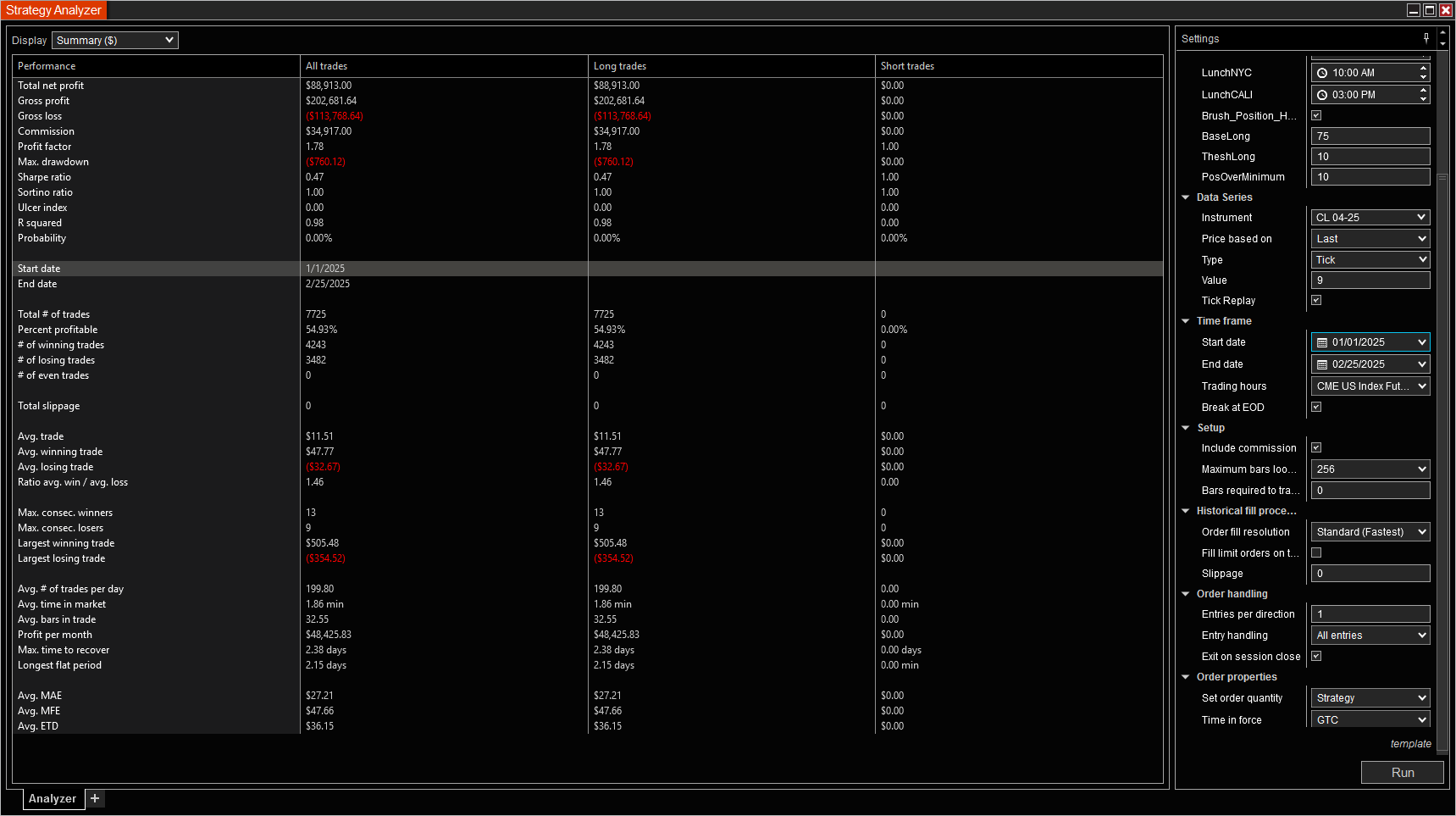
Task: Open the Order fill resolution dropdown
Action: point(1370,532)
